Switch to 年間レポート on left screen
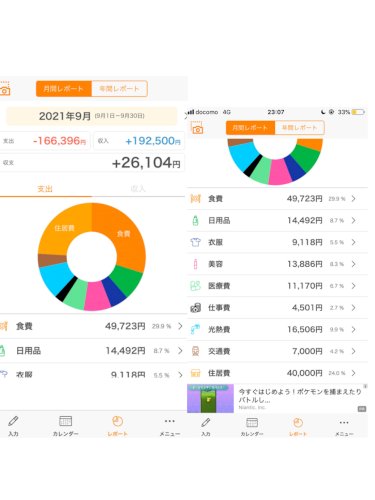The width and height of the screenshot is (375, 500). click(x=119, y=89)
